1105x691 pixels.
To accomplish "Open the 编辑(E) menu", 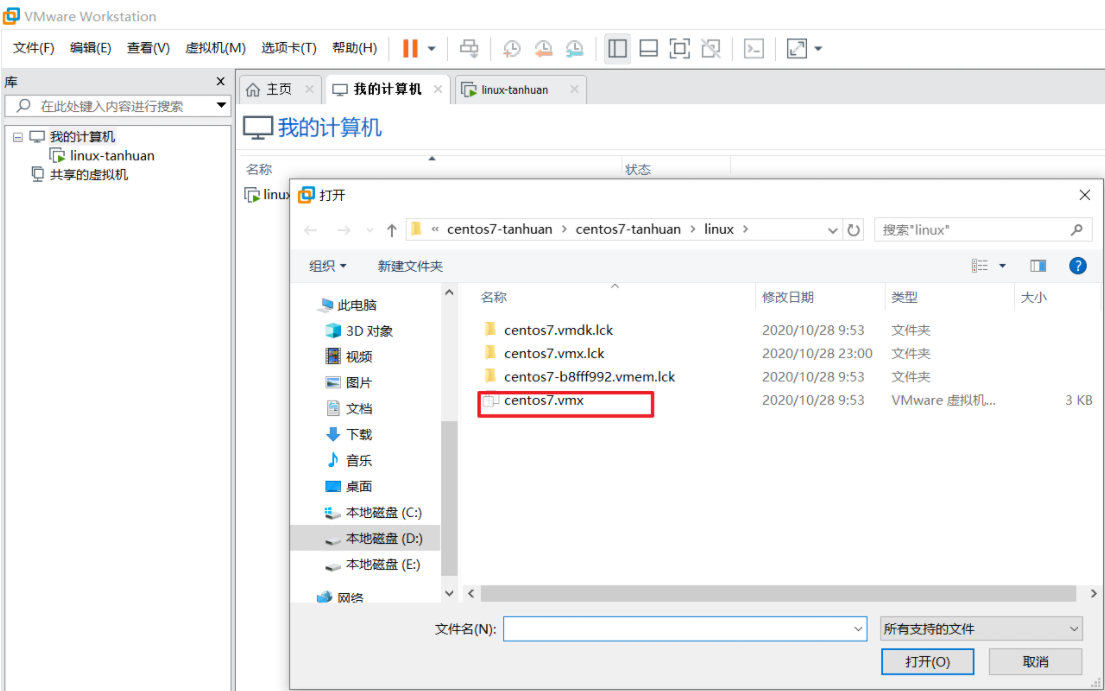I will 90,48.
